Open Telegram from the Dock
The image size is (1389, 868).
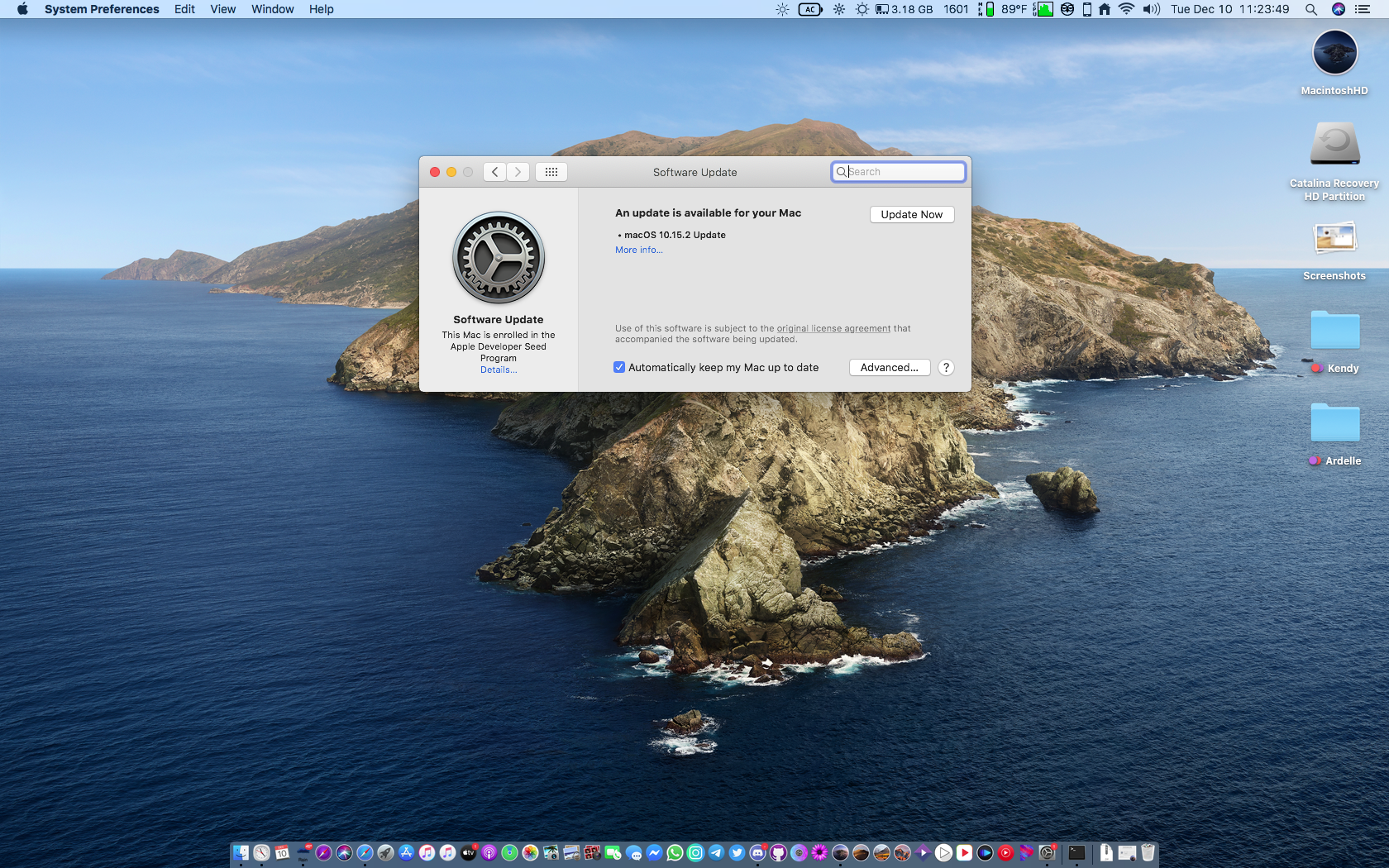[x=716, y=852]
